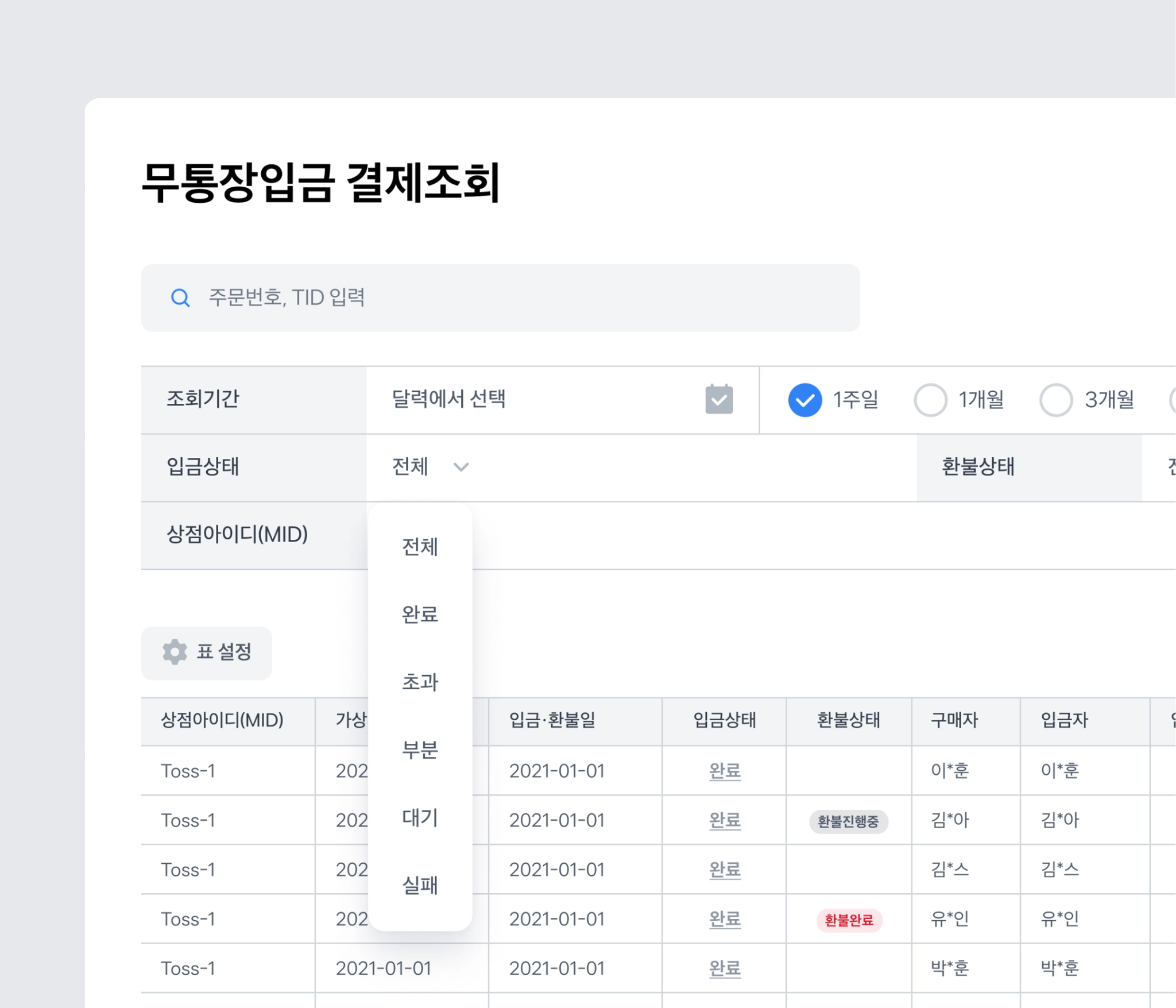Select the 1개월 period radio button

pos(930,400)
